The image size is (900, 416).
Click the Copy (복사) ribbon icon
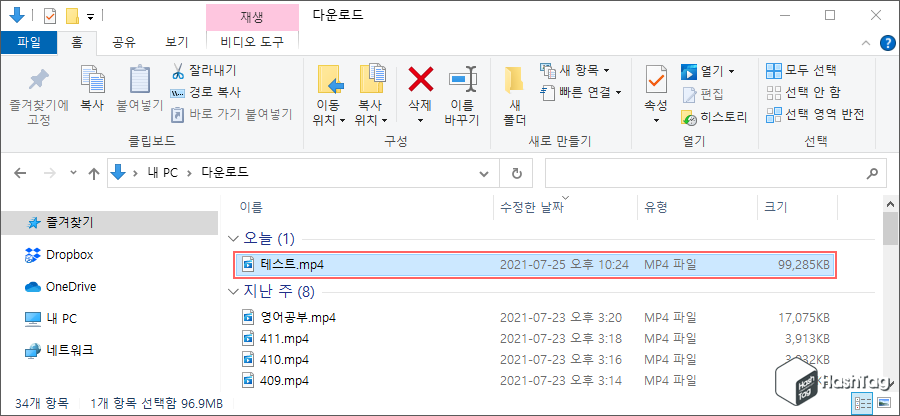click(92, 80)
